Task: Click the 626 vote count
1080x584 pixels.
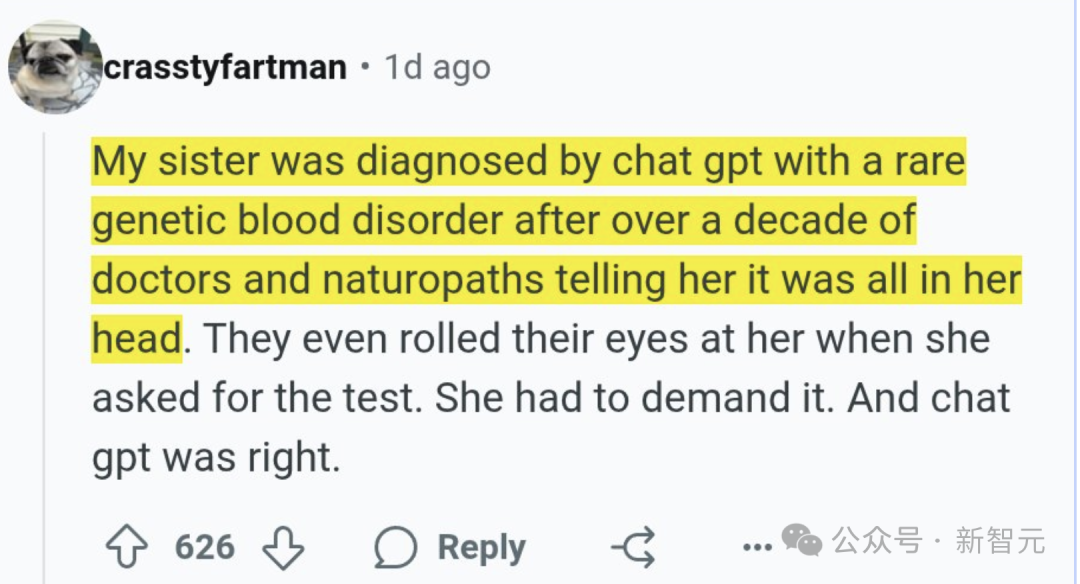Action: pos(205,547)
